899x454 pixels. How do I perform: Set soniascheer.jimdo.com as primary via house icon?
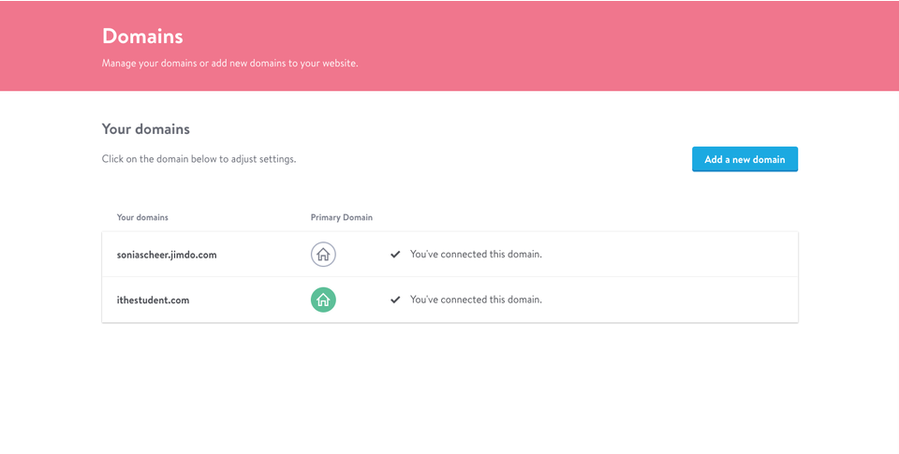click(323, 255)
